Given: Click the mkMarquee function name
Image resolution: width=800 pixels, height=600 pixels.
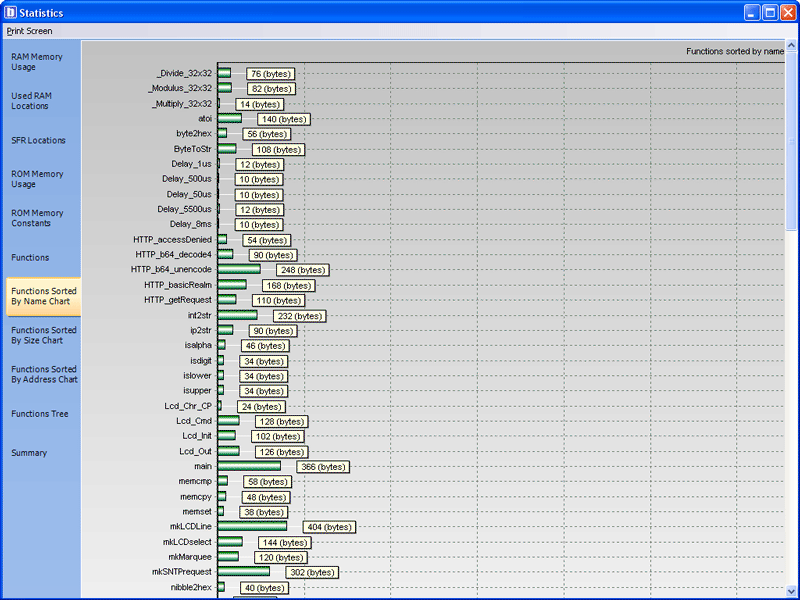Looking at the screenshot, I should click(x=190, y=557).
